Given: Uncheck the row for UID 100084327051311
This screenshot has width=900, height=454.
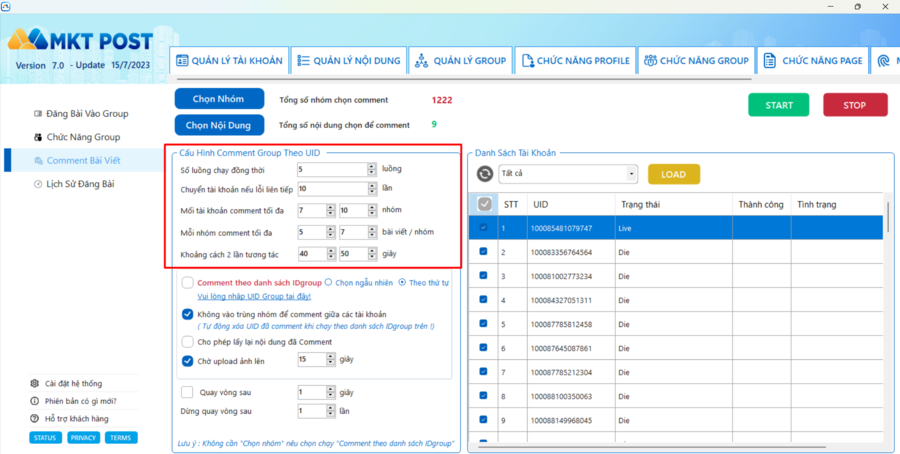Looking at the screenshot, I should click(483, 300).
